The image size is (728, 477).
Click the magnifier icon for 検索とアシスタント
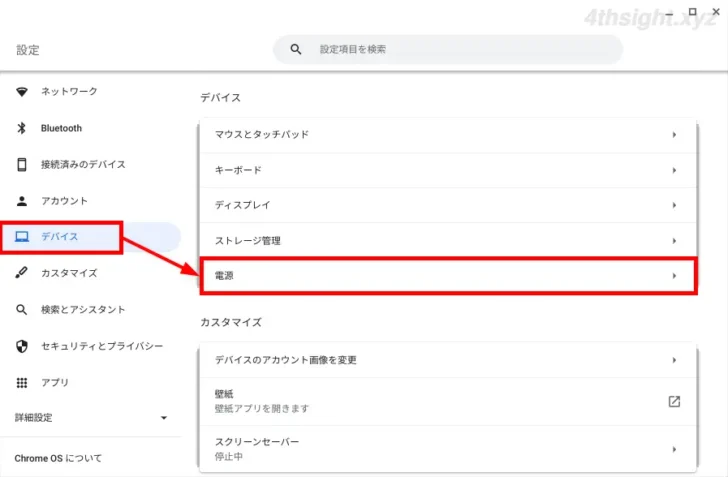tap(21, 309)
